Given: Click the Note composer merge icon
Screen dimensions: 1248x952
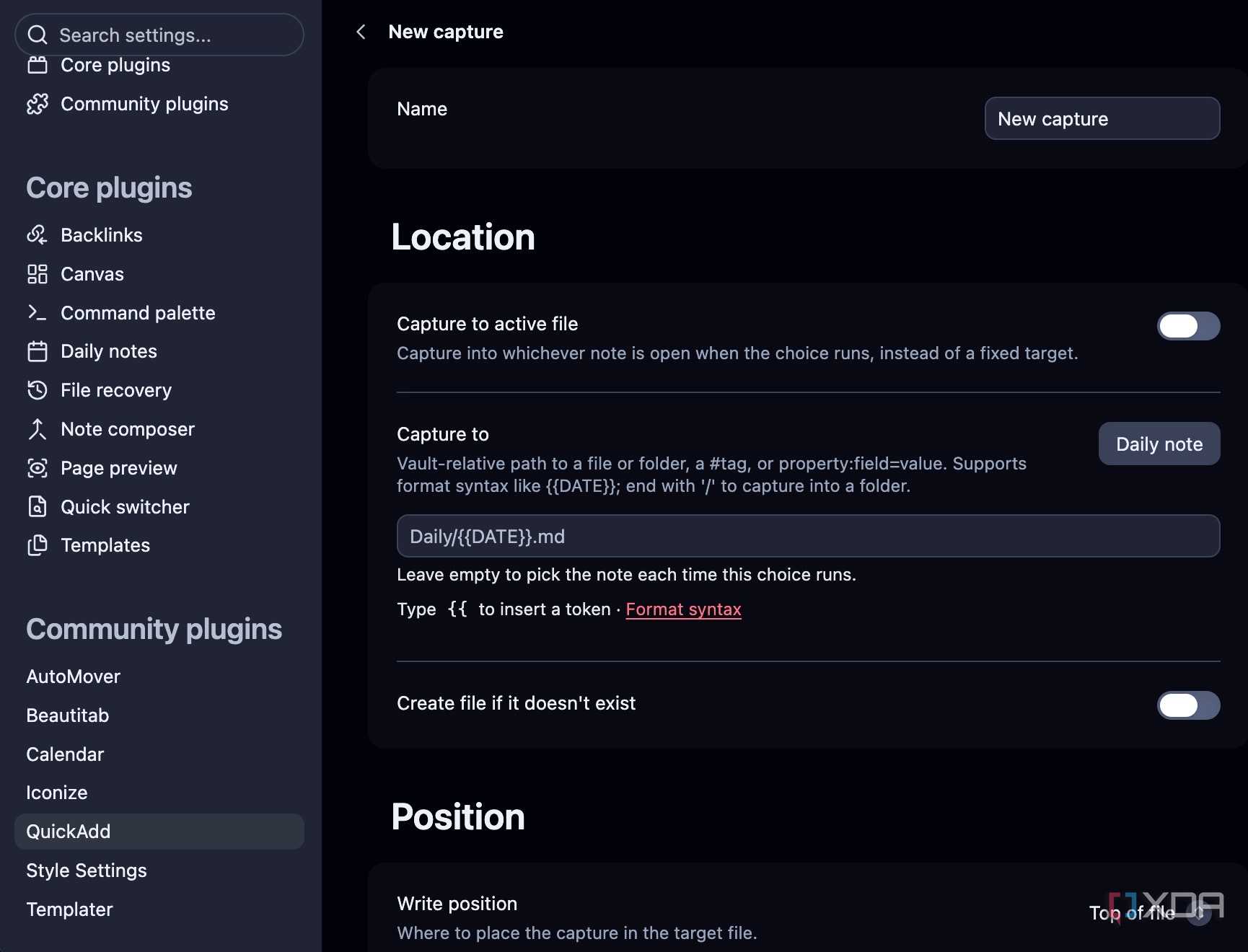Looking at the screenshot, I should [38, 429].
